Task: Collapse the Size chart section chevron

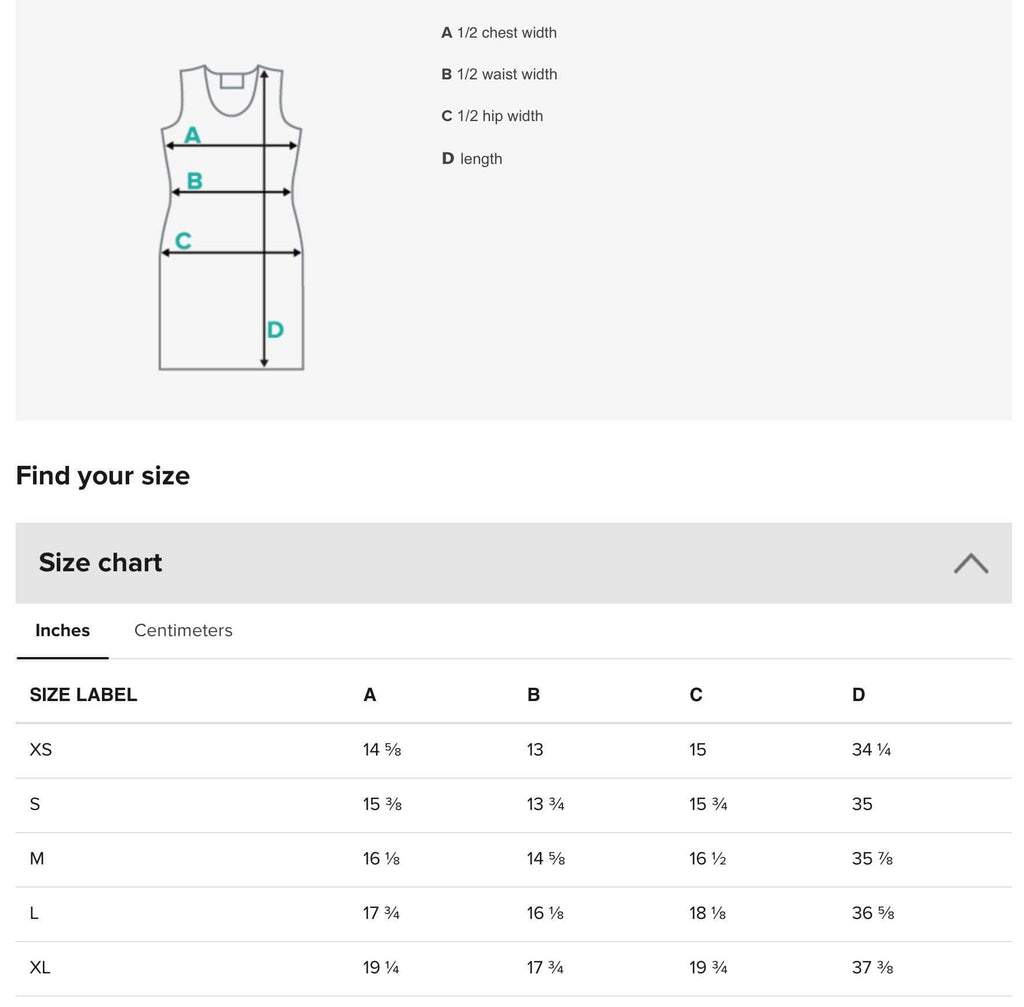Action: click(x=970, y=563)
